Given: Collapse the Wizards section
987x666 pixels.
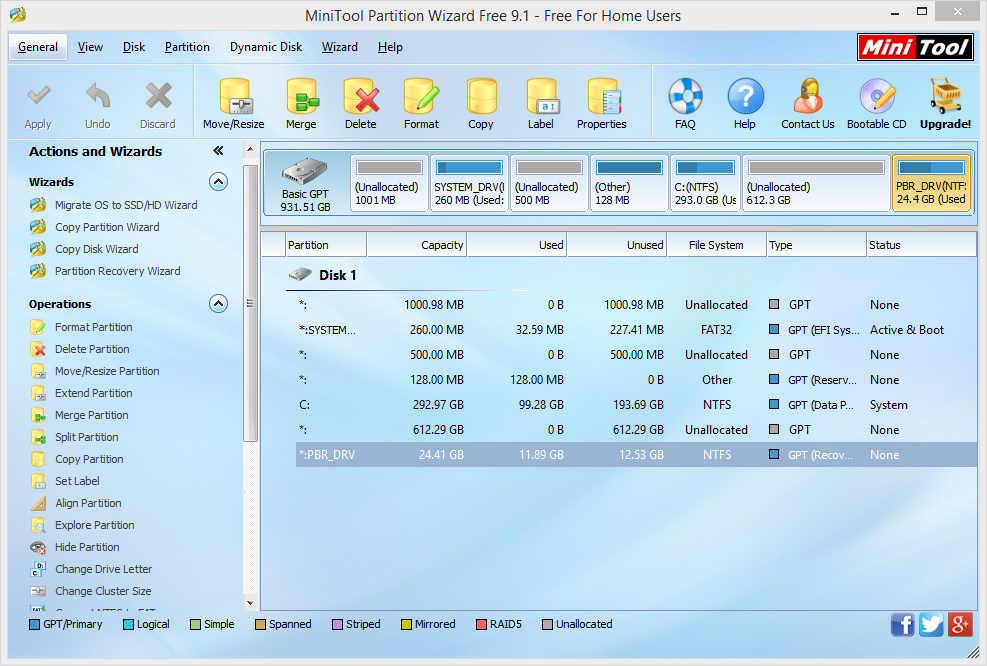Looking at the screenshot, I should click(x=218, y=182).
